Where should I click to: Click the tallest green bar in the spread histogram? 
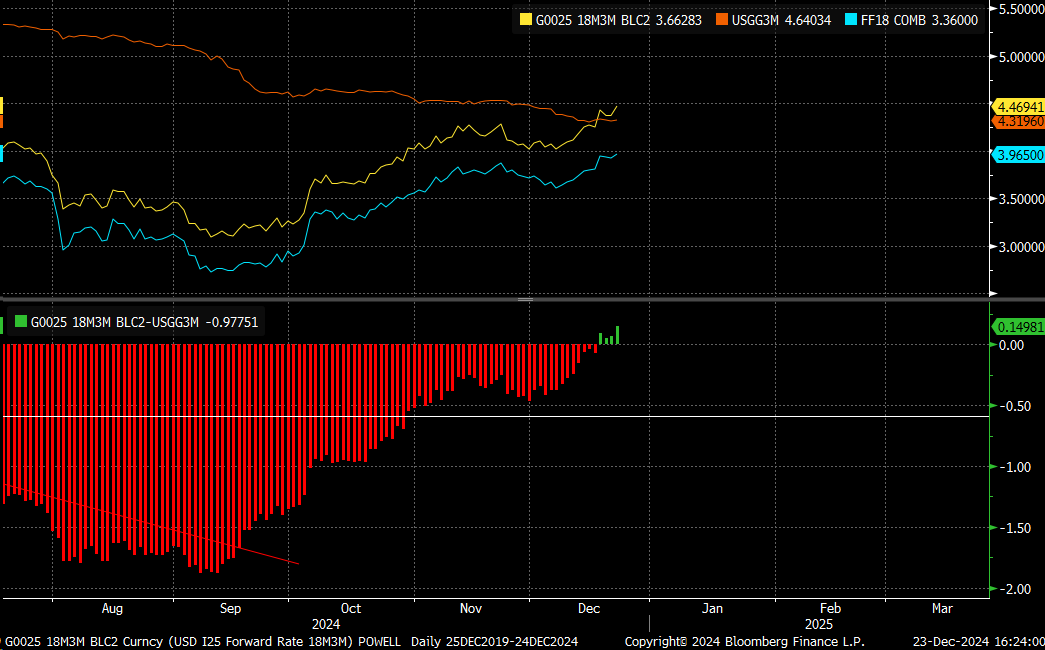[618, 335]
